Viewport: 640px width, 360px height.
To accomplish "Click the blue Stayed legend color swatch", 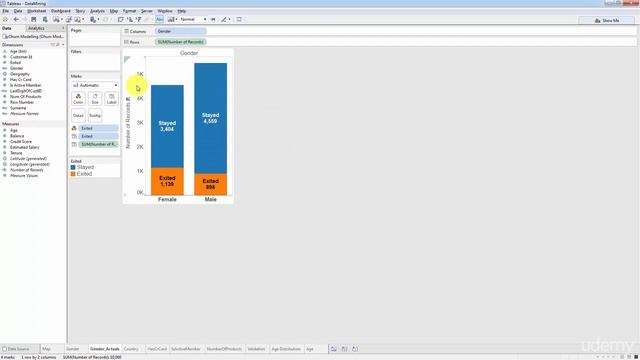I will click(73, 167).
